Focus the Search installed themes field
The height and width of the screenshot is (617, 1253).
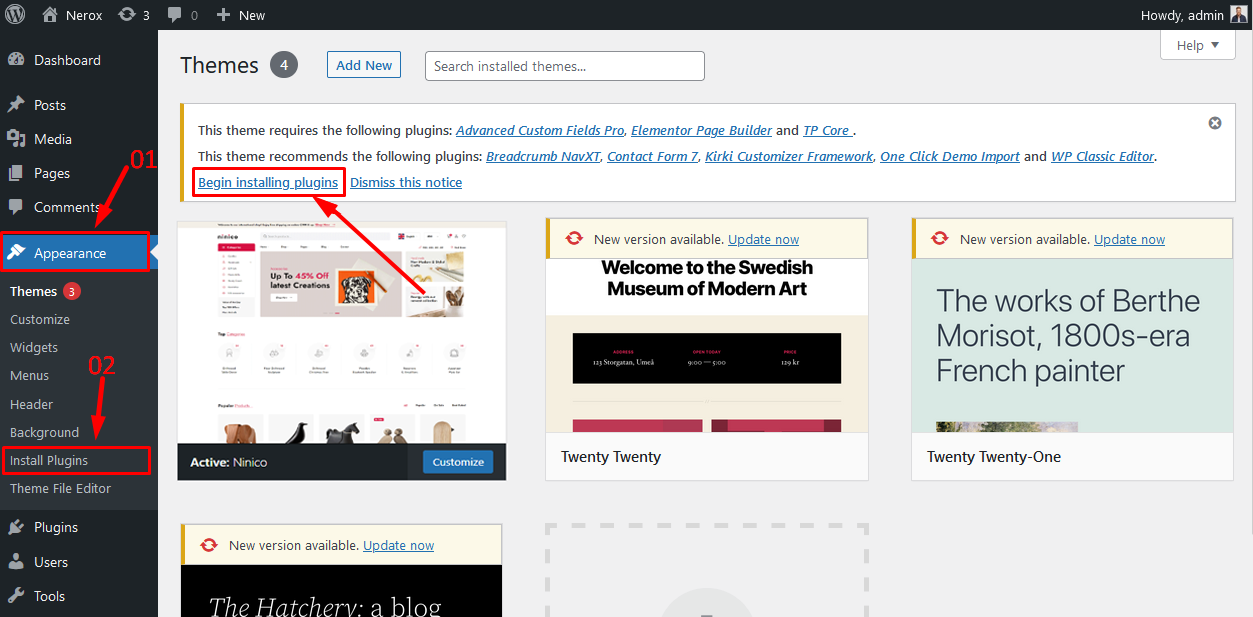565,66
